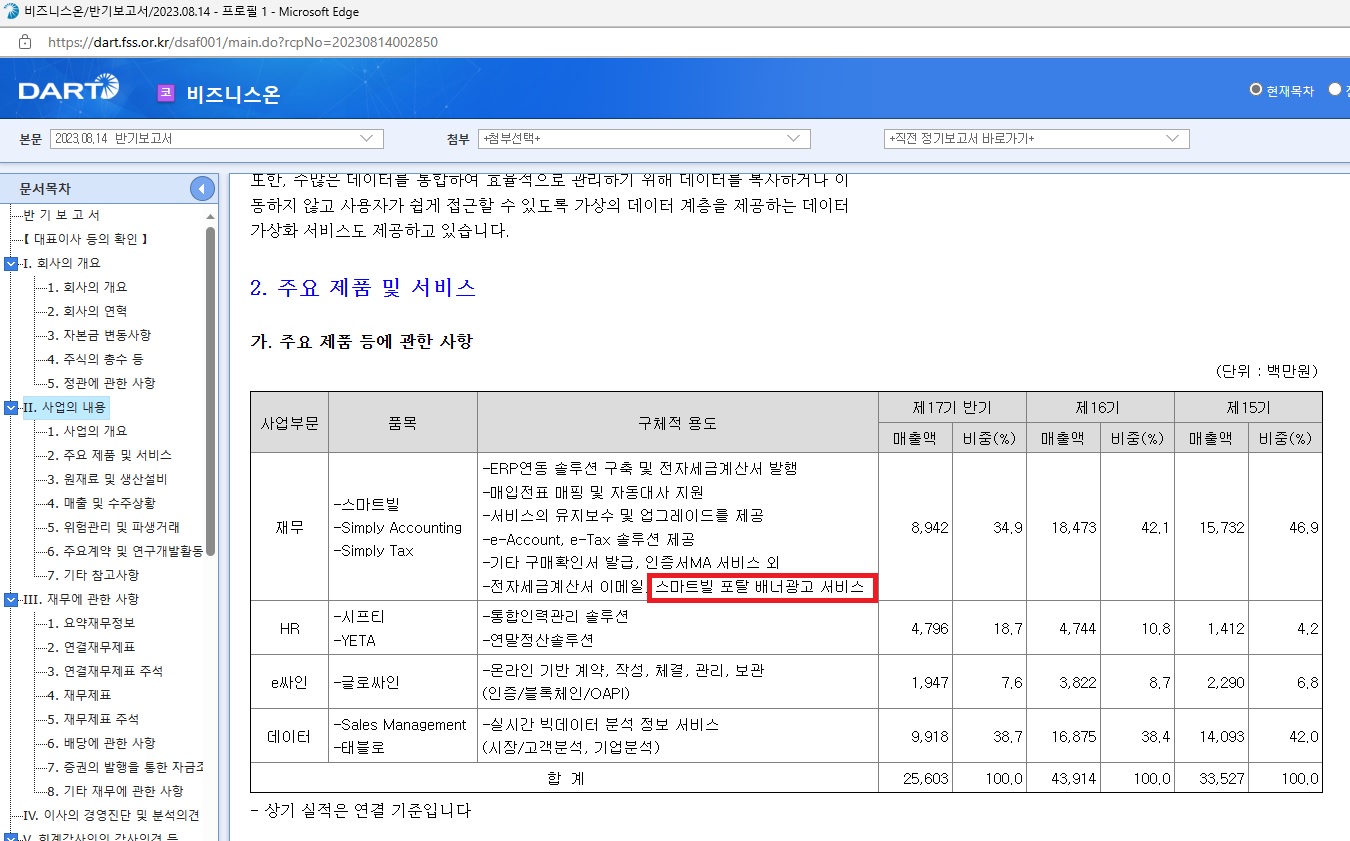Click the purple KOSDAQ 코 badge icon
This screenshot has height=841, width=1350.
[x=166, y=93]
